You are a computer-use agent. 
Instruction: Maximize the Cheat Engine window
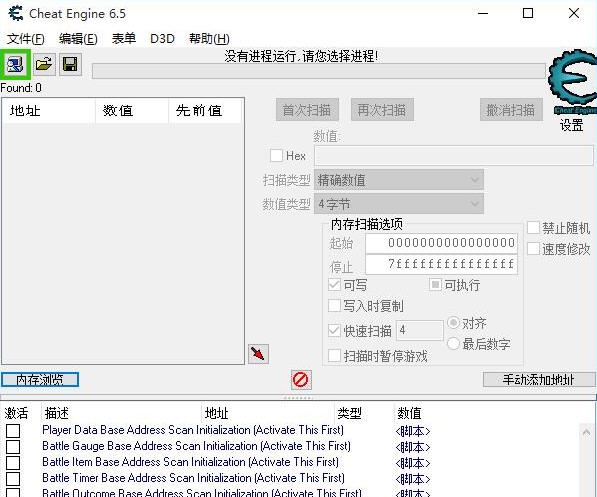(528, 14)
